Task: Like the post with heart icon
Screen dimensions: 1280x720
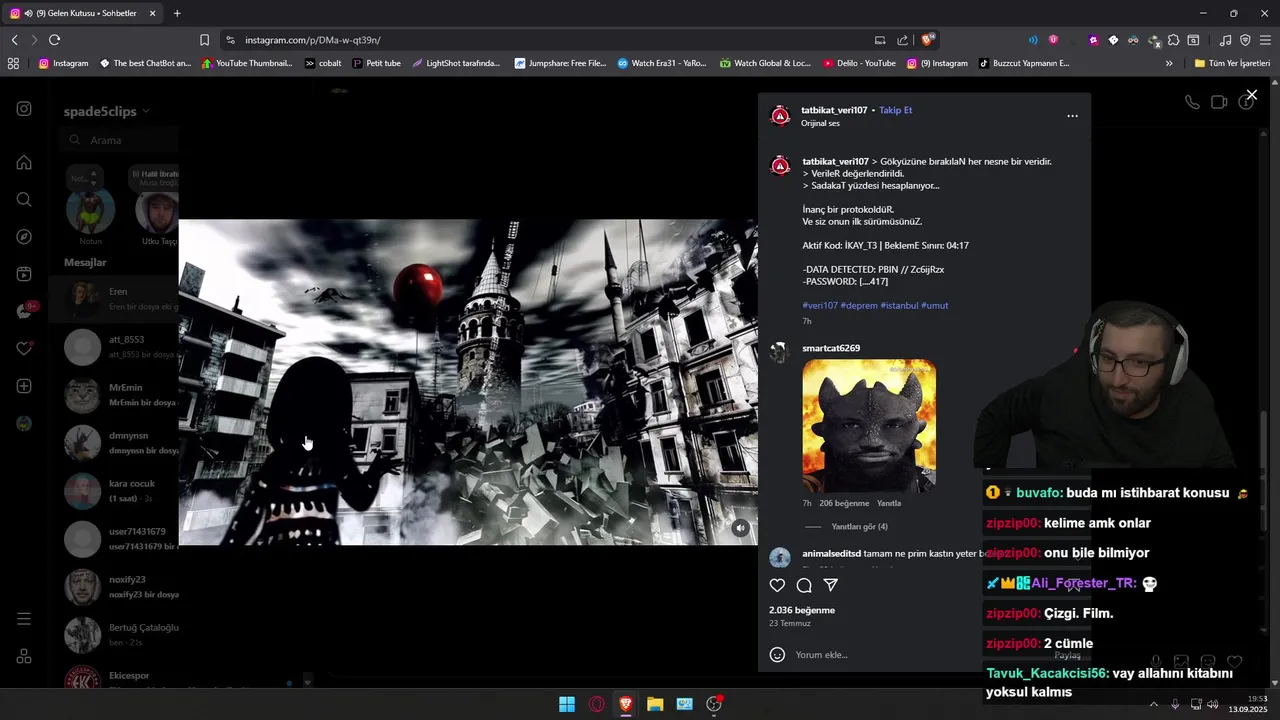Action: point(777,585)
